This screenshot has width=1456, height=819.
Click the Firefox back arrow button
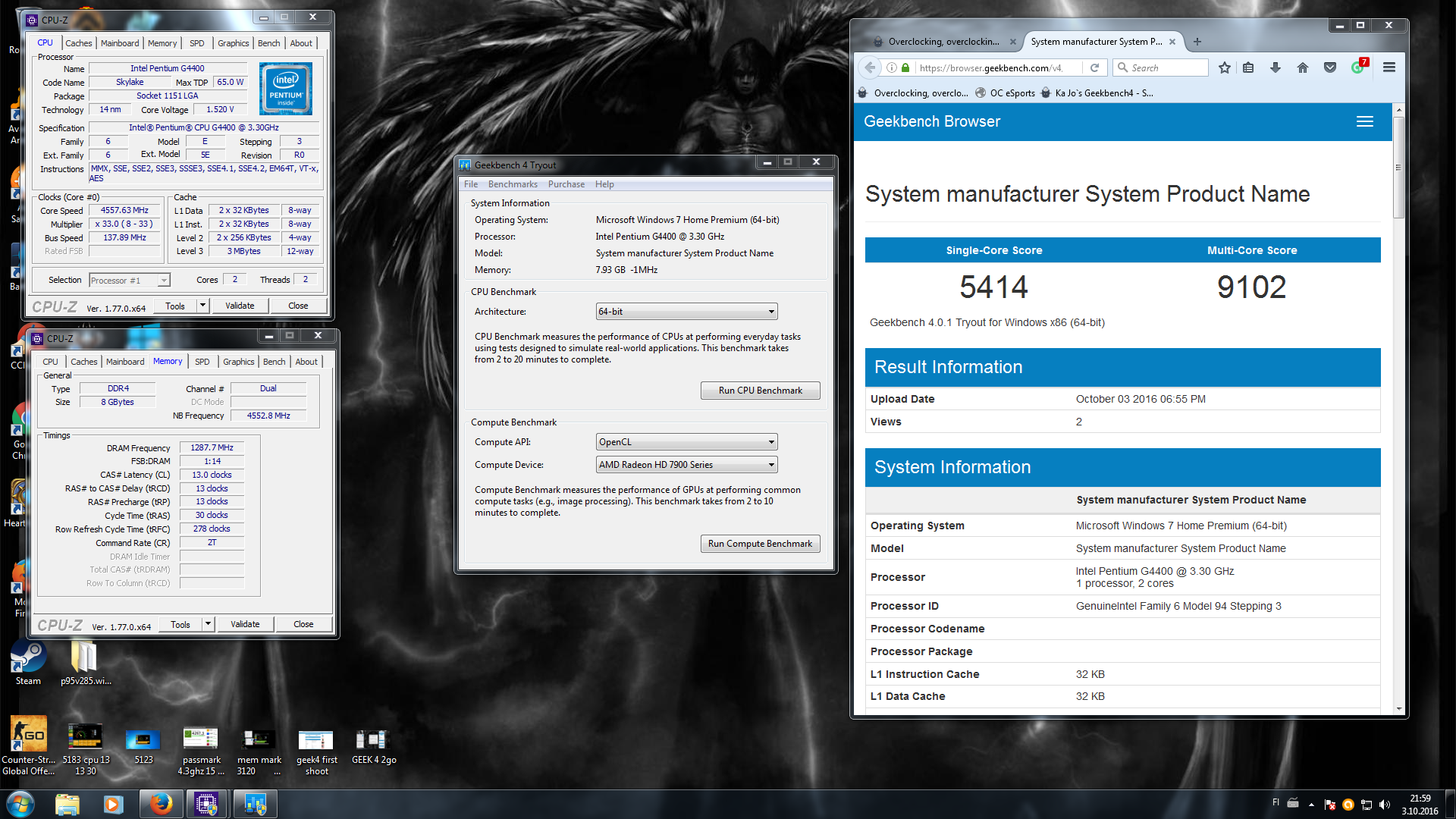coord(870,67)
